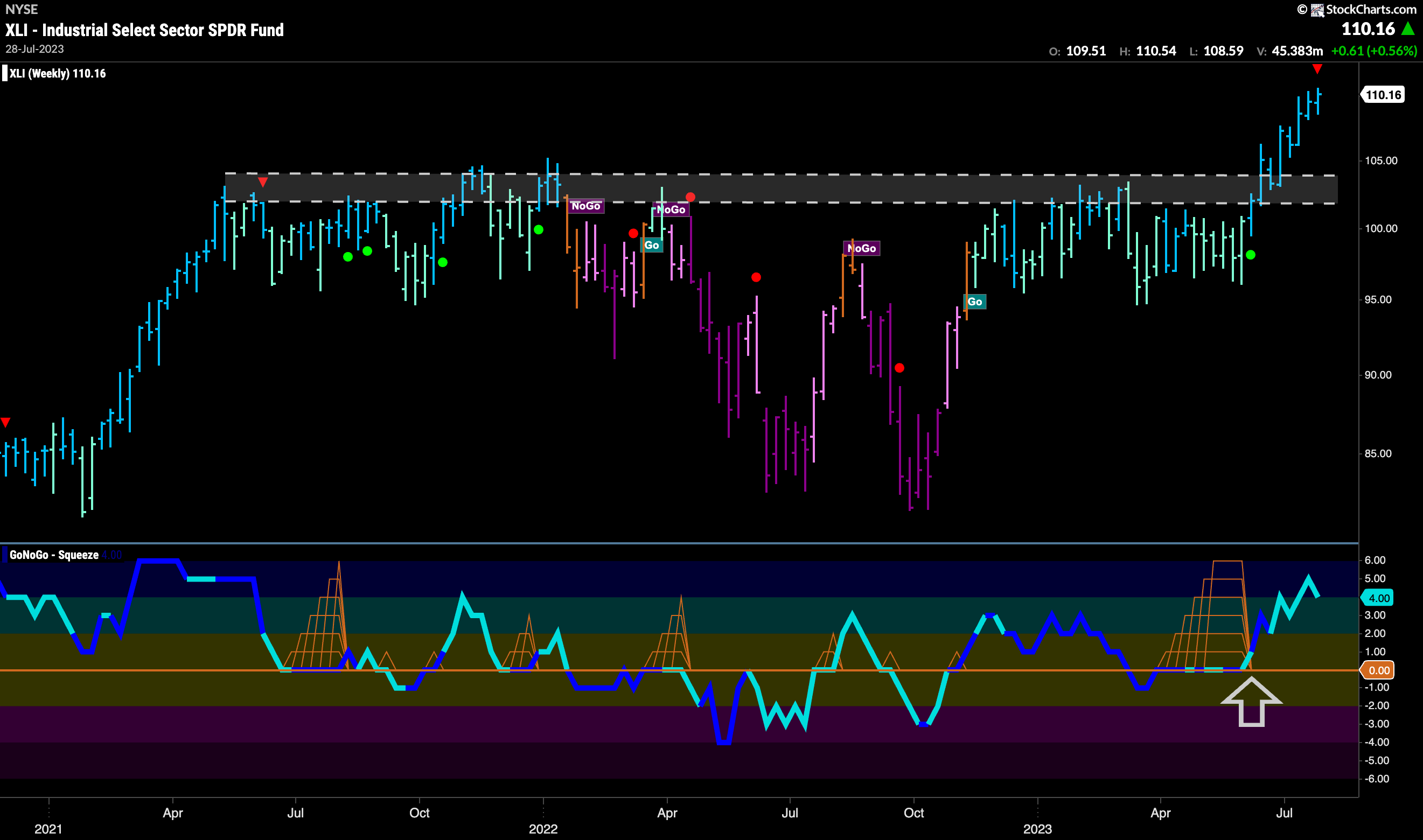Click the NoGo label near August 2022
1423x840 pixels.
point(861,248)
